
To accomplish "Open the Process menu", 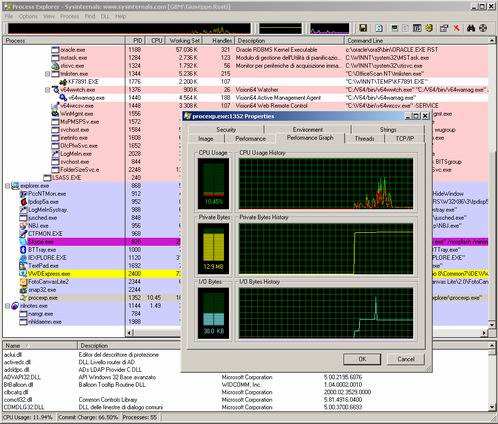I will pos(69,16).
